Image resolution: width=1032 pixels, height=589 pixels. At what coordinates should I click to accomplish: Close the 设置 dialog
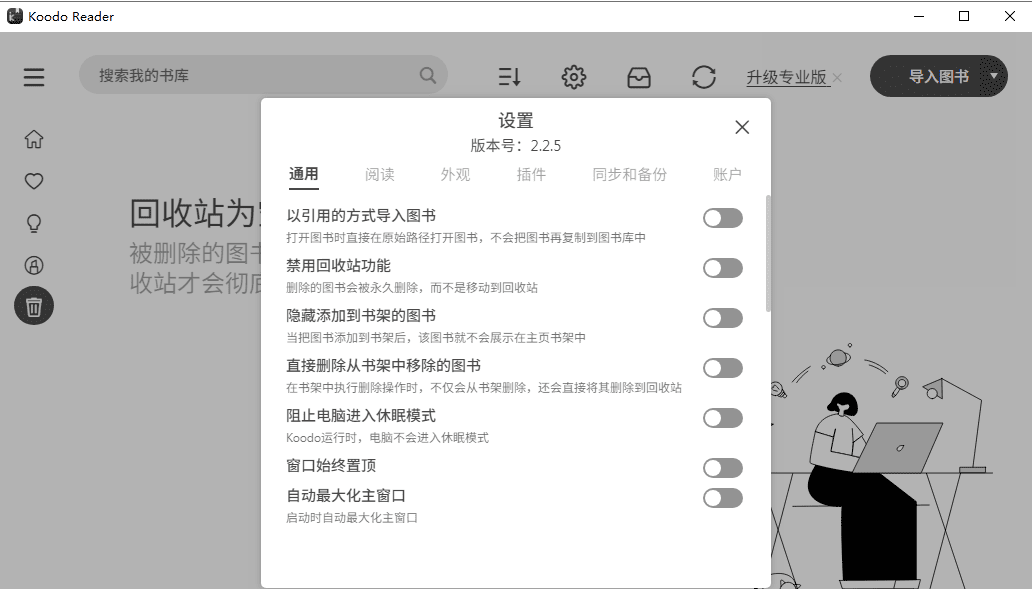[742, 127]
